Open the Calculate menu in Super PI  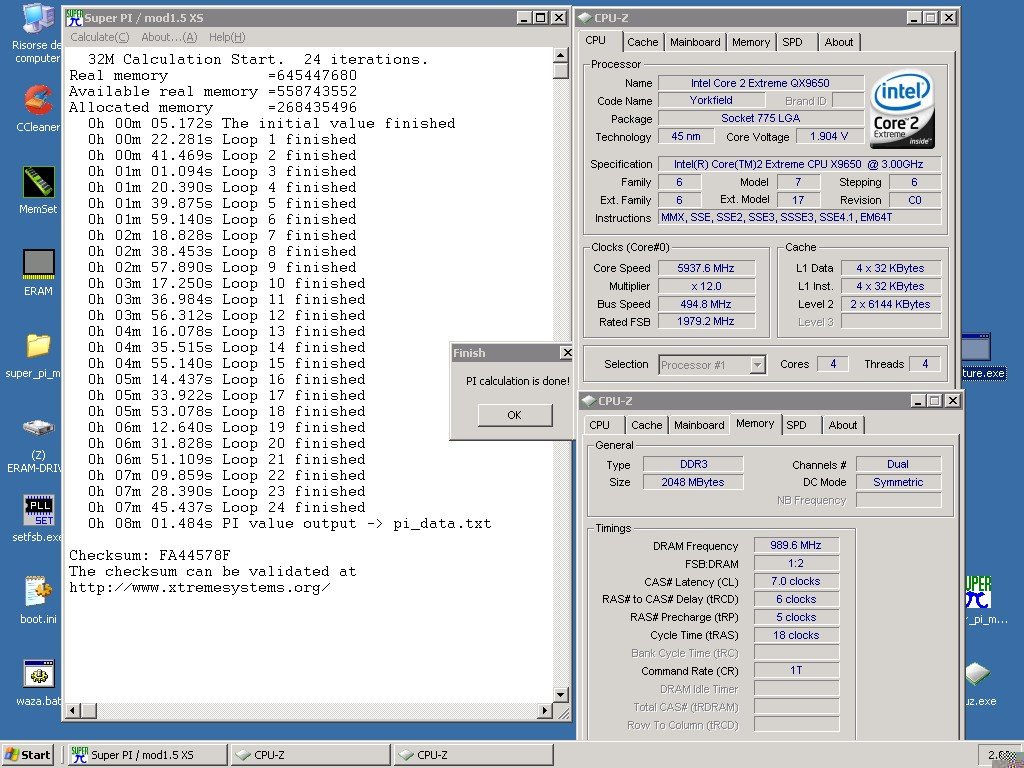coord(100,37)
